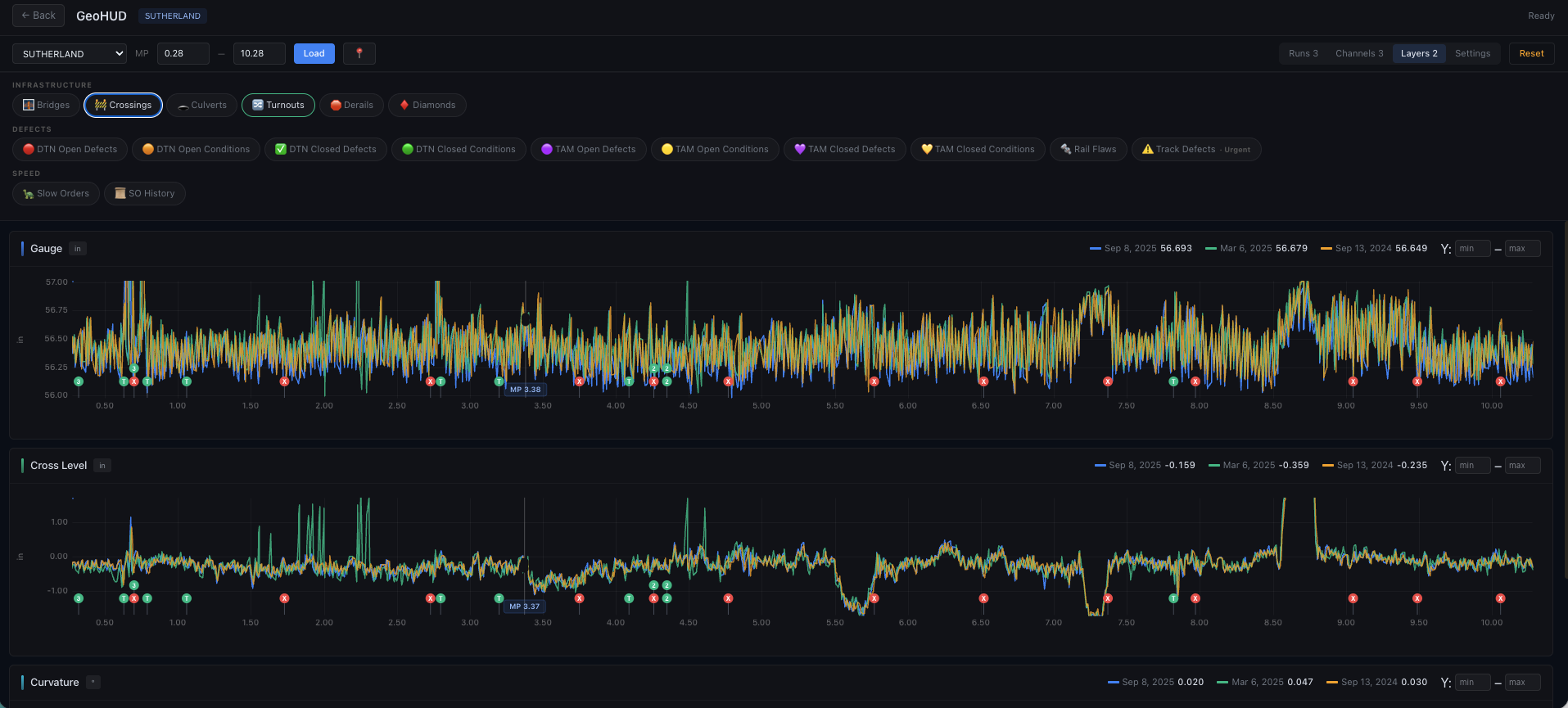
Task: Show the Derails layer
Action: click(351, 105)
